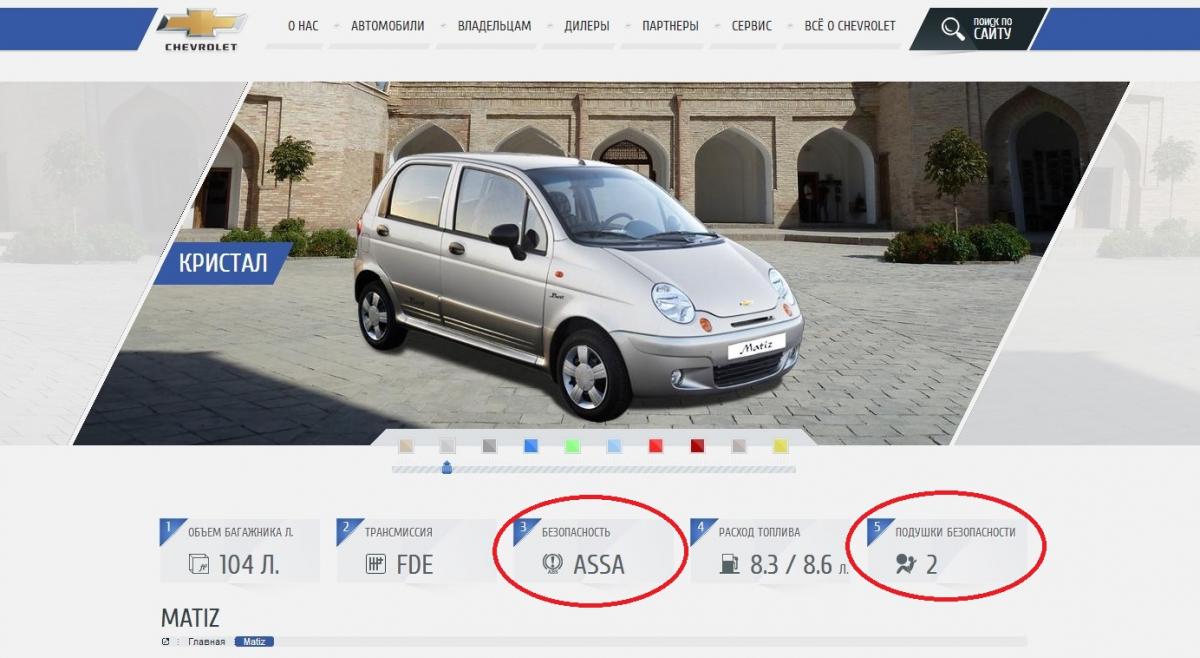
Task: Click the ABS safety icon beside ASSA
Action: pos(551,565)
